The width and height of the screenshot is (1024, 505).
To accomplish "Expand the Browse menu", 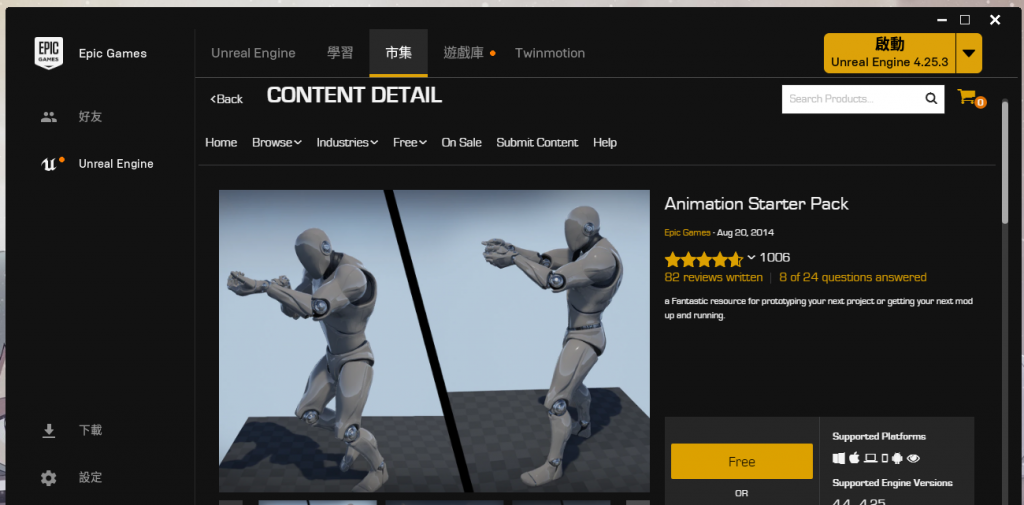I will click(277, 142).
